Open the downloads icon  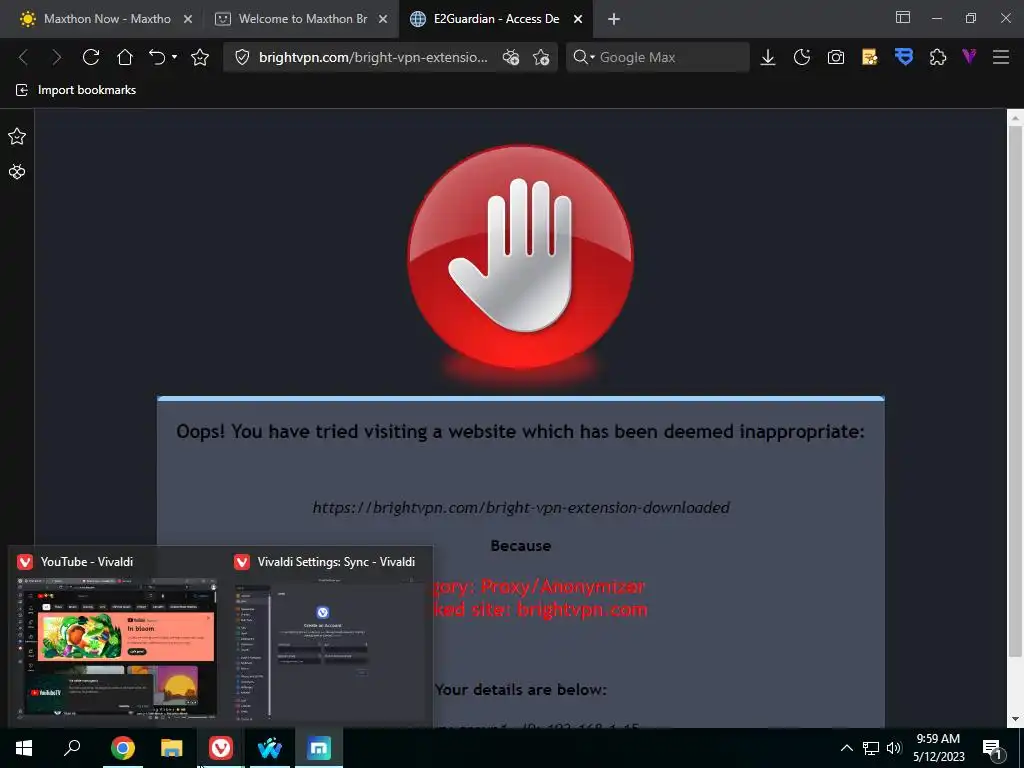(768, 57)
